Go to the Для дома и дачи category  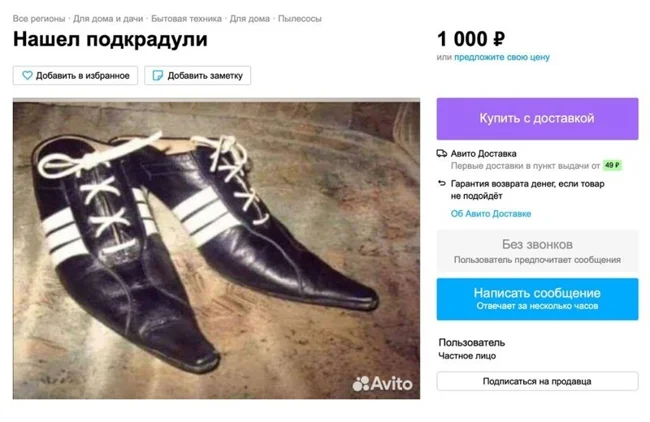point(108,18)
